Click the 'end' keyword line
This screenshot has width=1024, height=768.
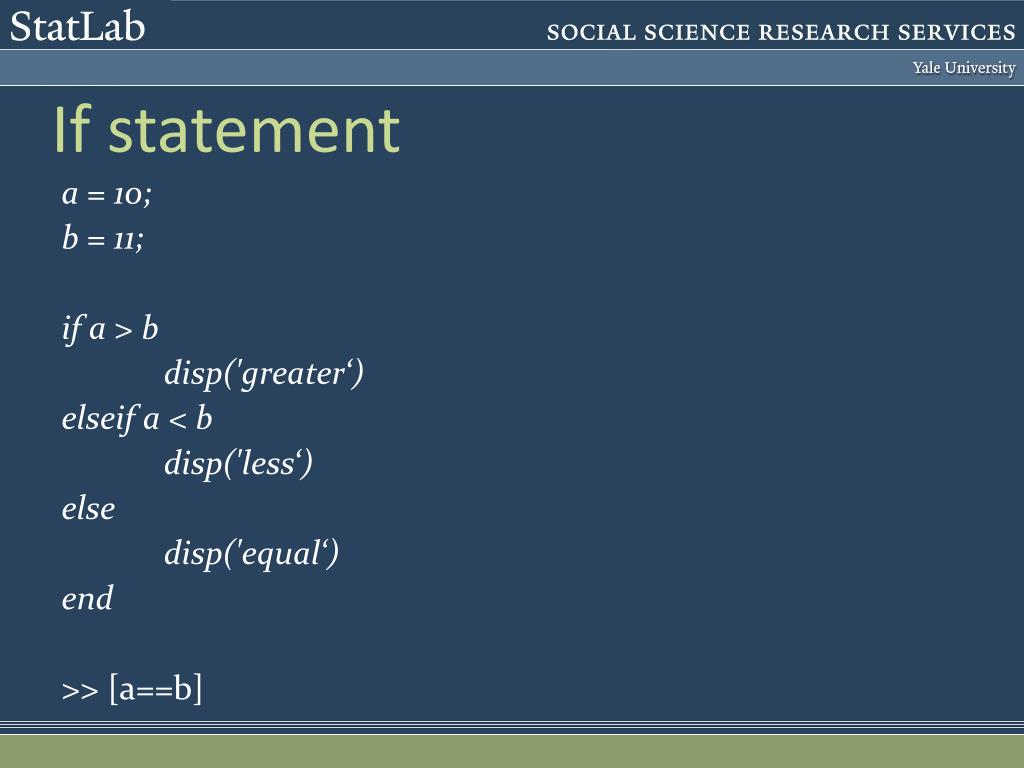88,598
